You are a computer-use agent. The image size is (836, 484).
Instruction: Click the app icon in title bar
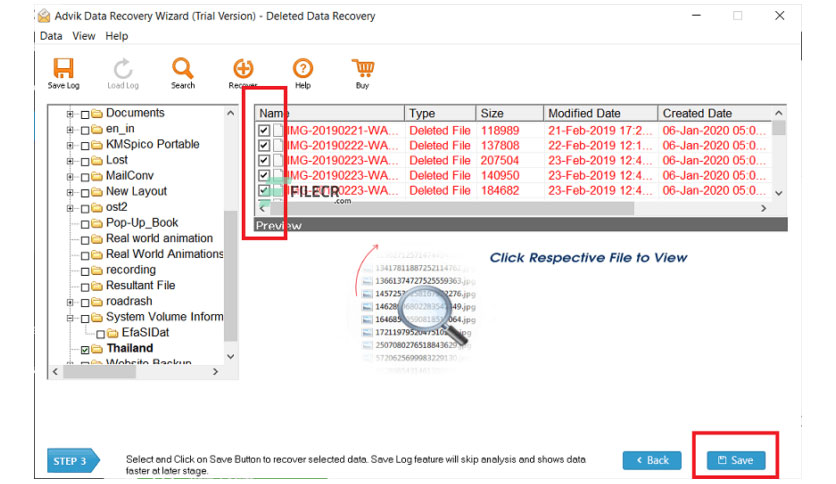[44, 16]
